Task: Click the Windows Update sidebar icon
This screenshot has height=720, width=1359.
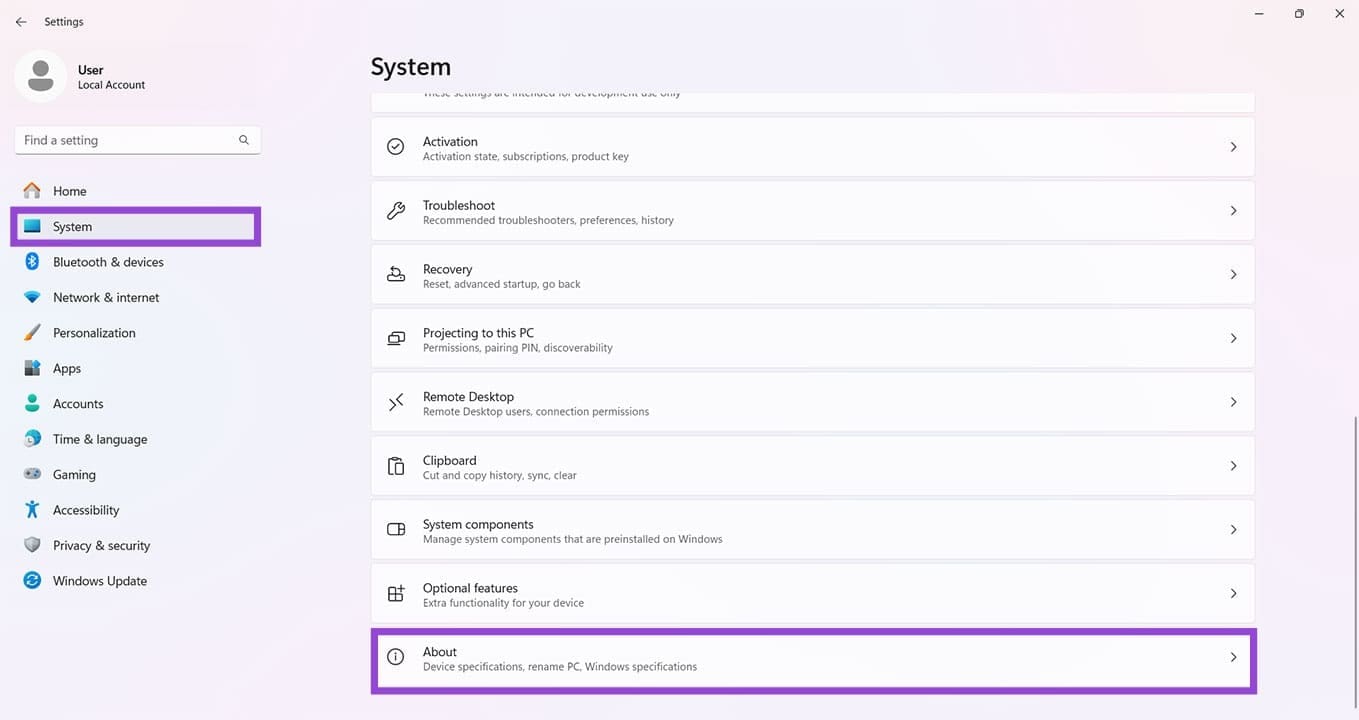Action: (x=32, y=581)
